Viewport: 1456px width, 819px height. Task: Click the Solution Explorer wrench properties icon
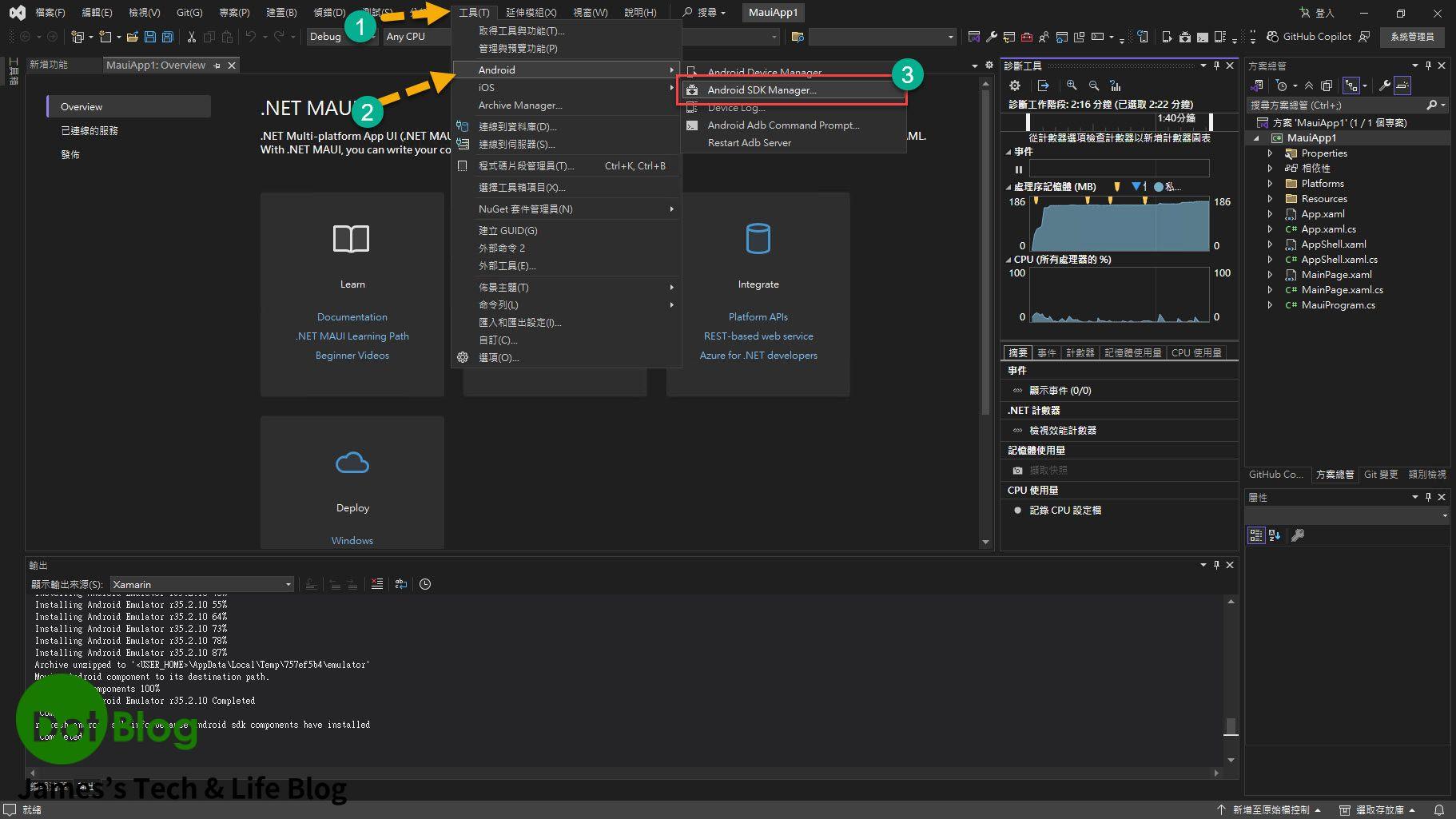click(x=1385, y=85)
